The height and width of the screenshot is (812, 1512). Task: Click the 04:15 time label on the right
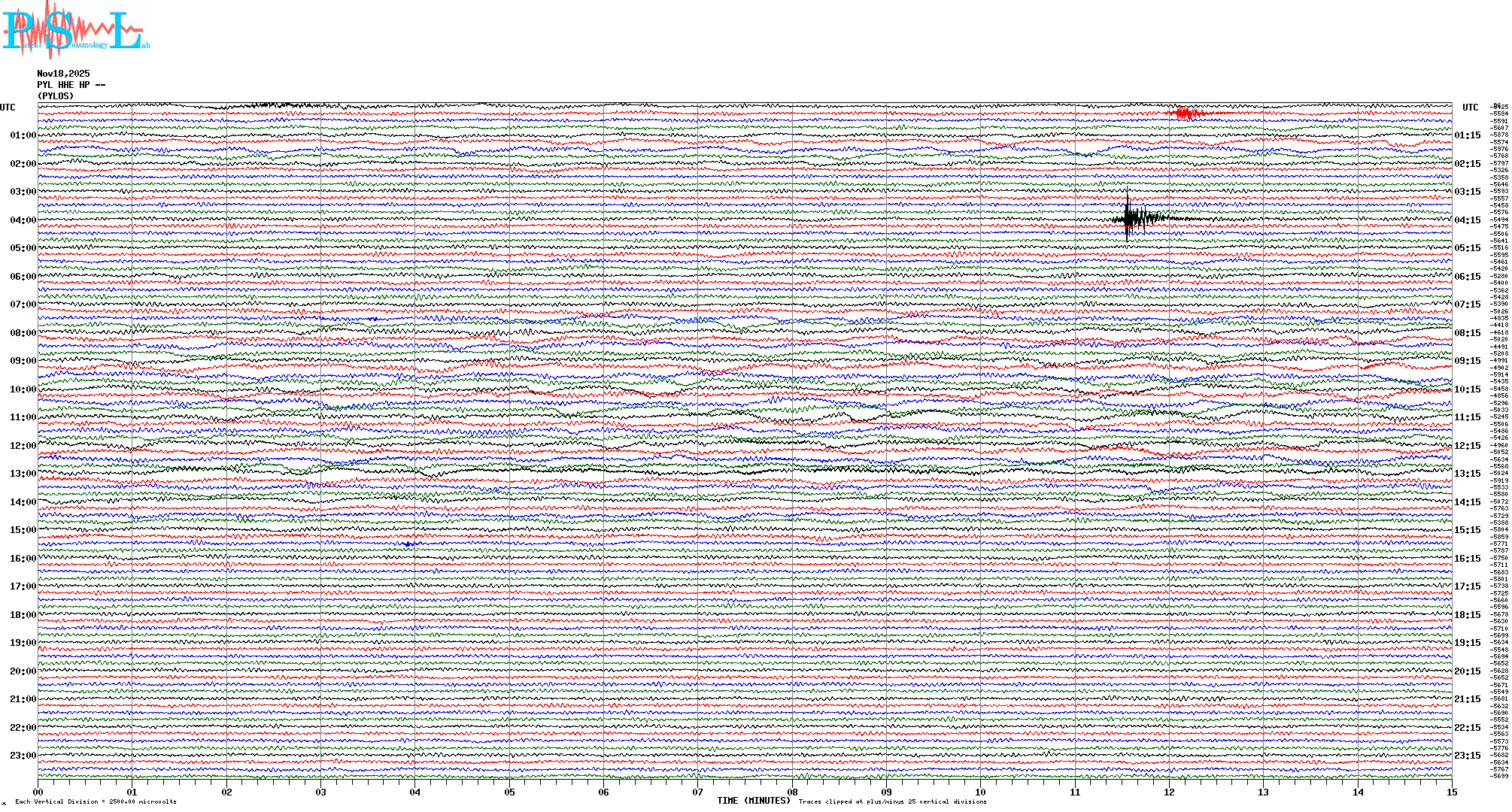(1467, 220)
